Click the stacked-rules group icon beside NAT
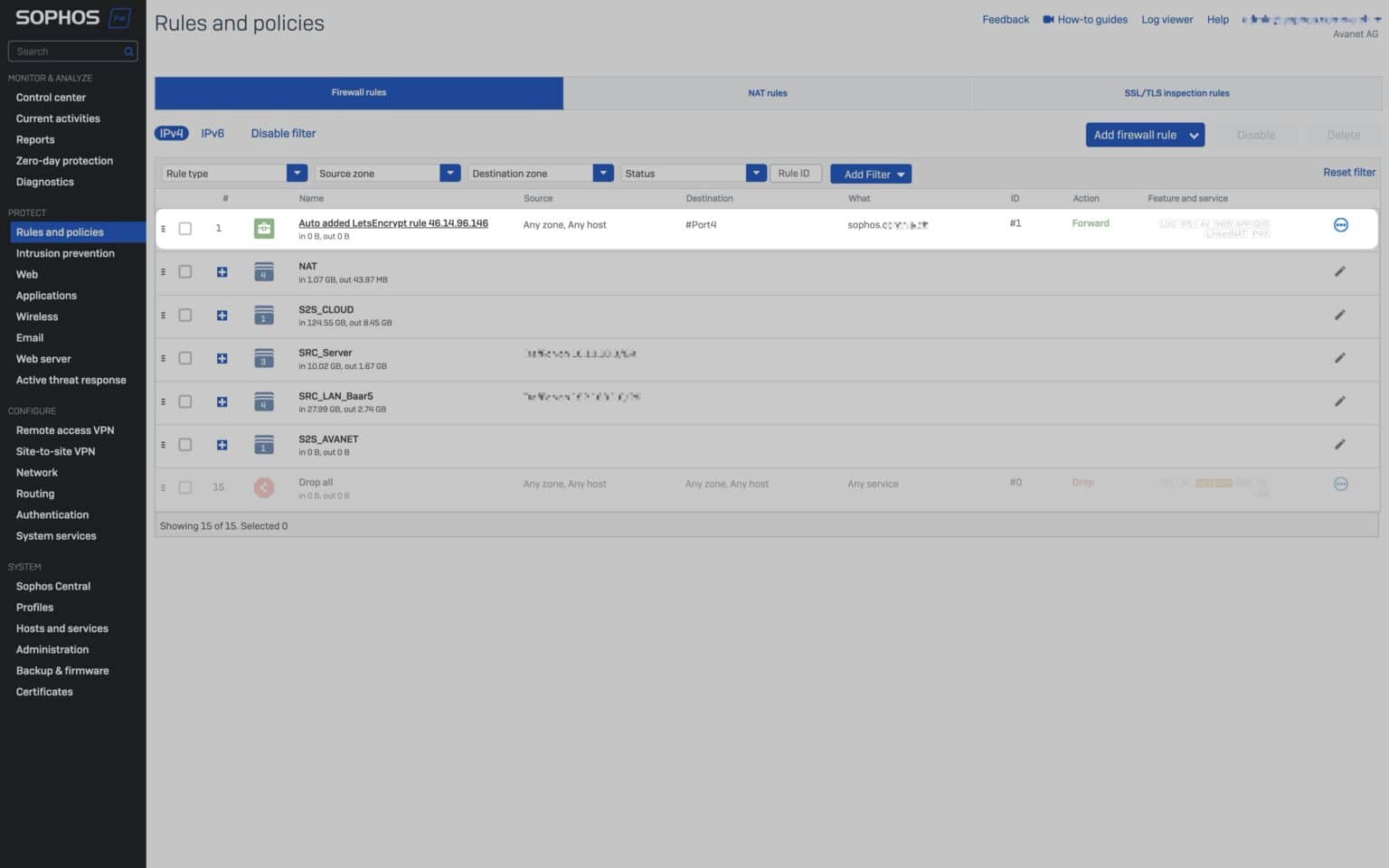This screenshot has width=1389, height=868. [263, 271]
